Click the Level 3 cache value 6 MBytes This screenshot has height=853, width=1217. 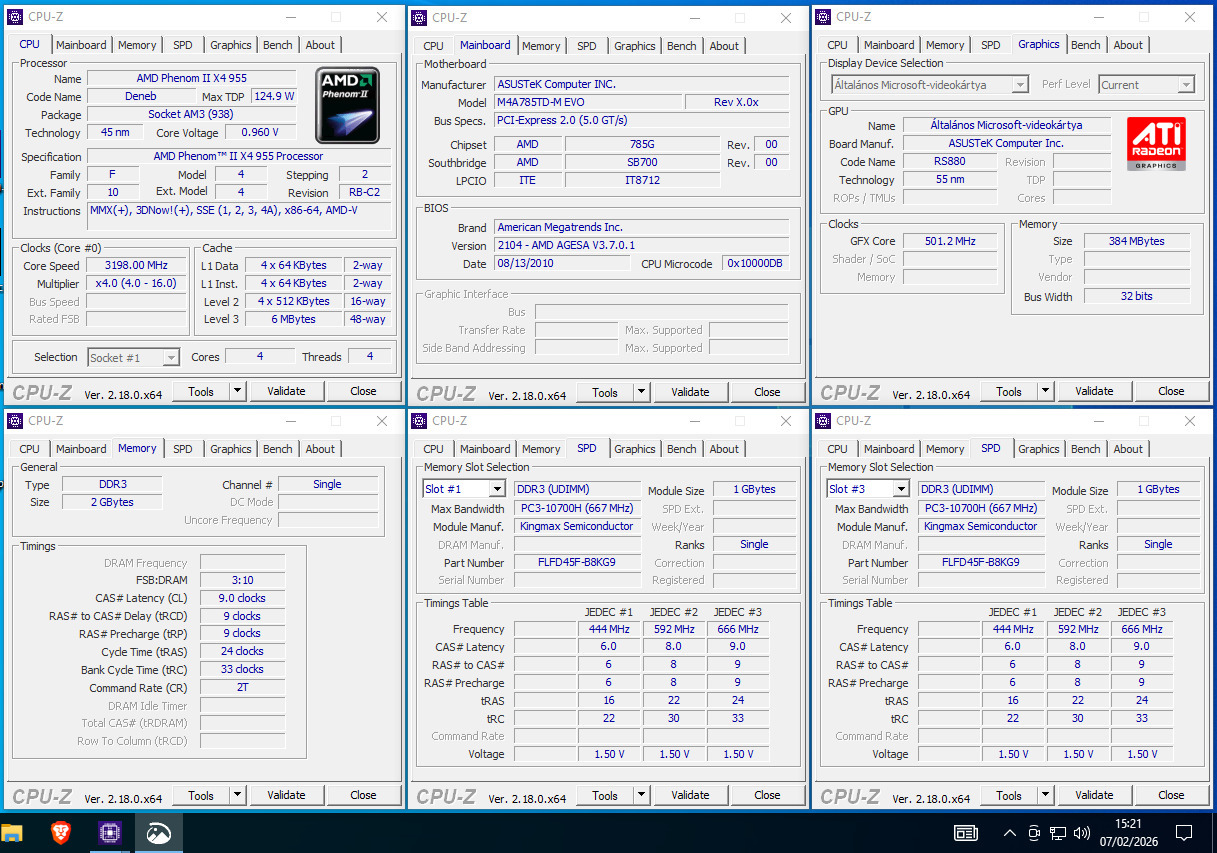[293, 319]
